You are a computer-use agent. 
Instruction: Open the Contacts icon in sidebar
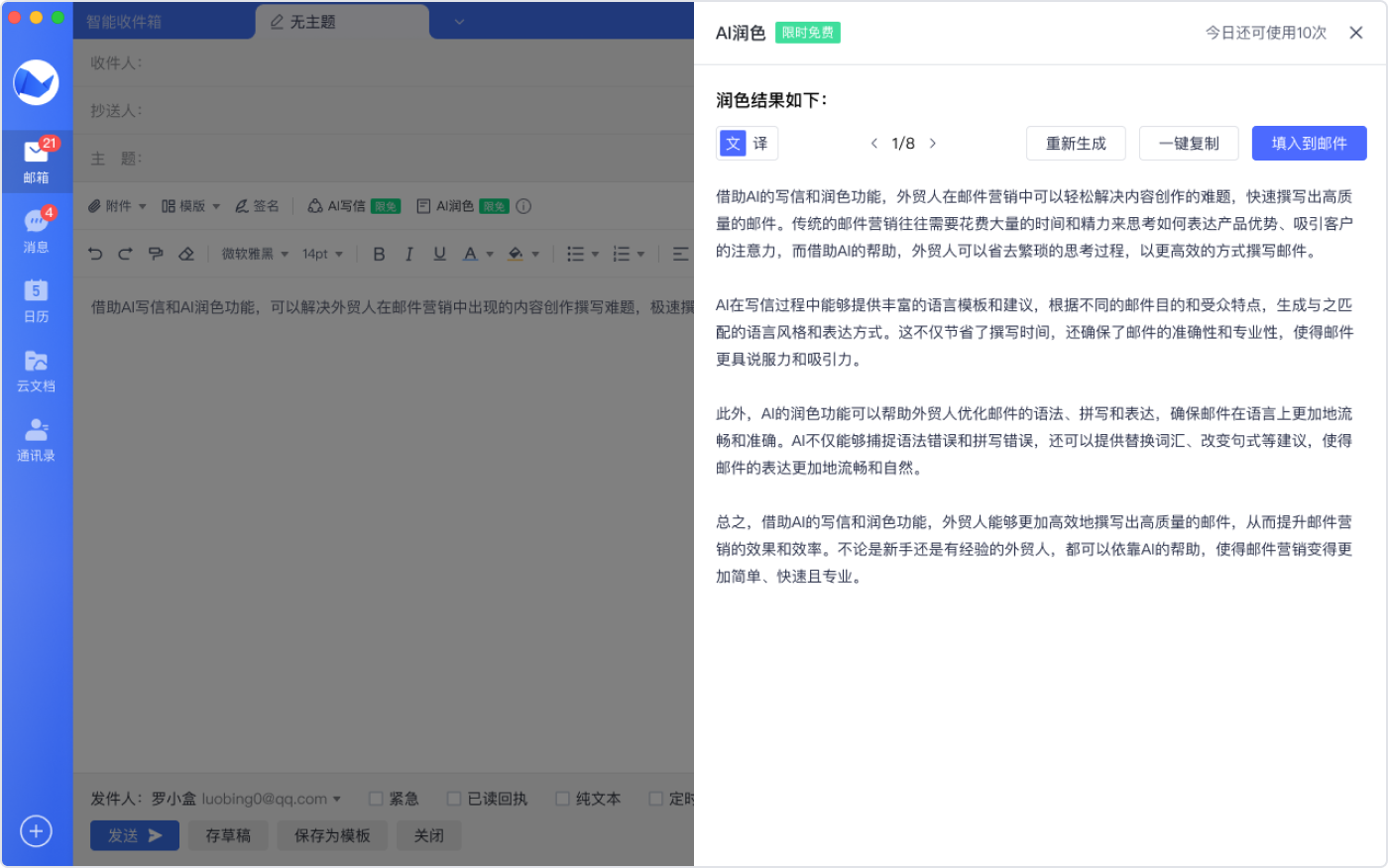pos(36,438)
